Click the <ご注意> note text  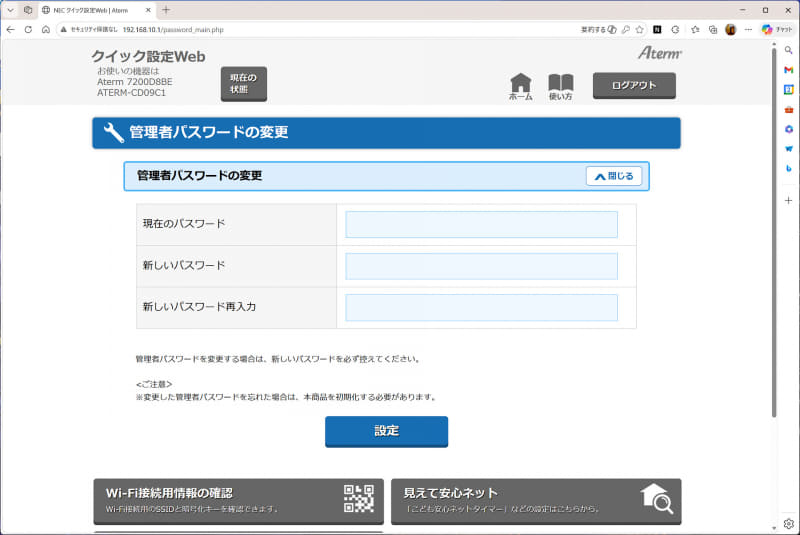154,384
